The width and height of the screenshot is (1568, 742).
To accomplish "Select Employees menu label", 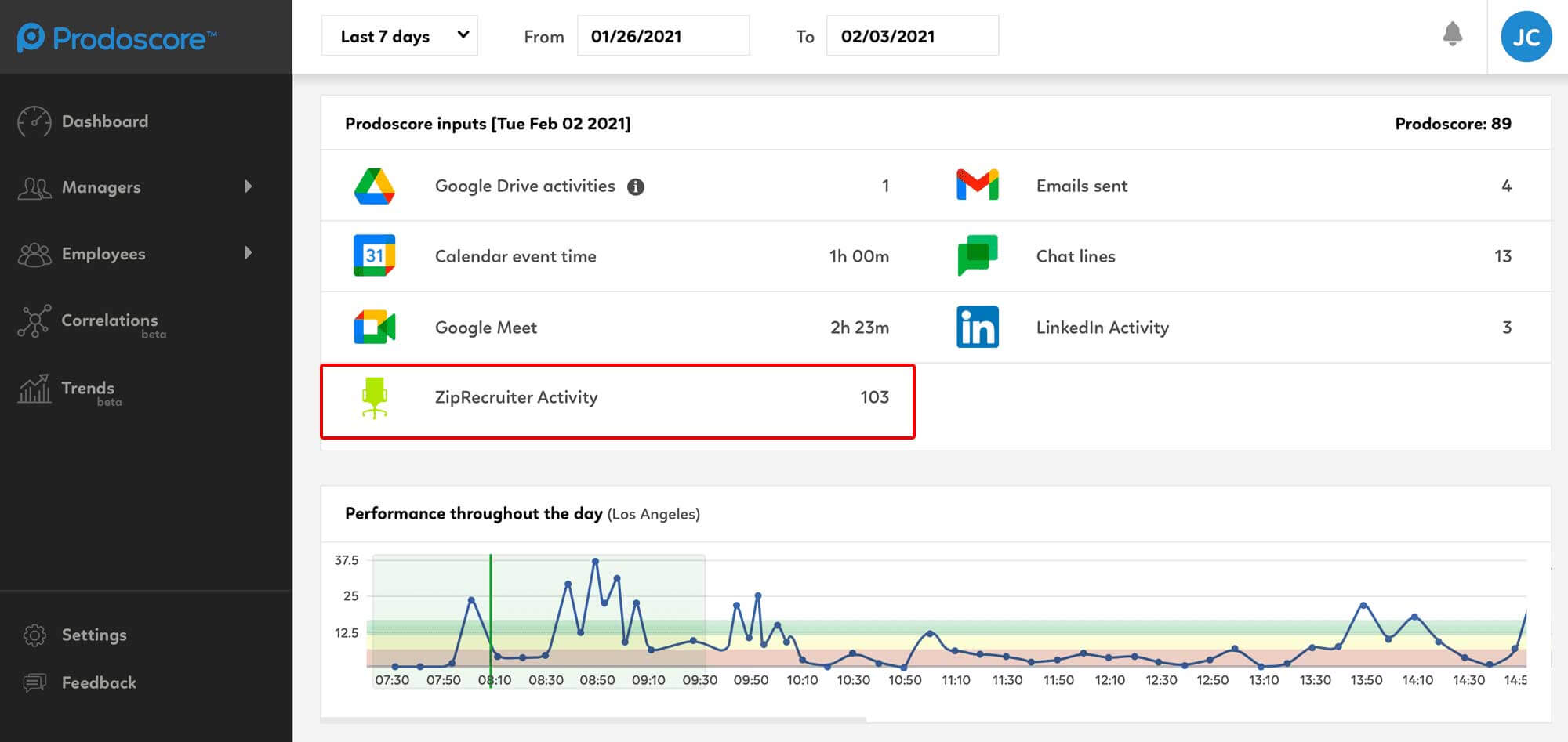I will click(103, 254).
